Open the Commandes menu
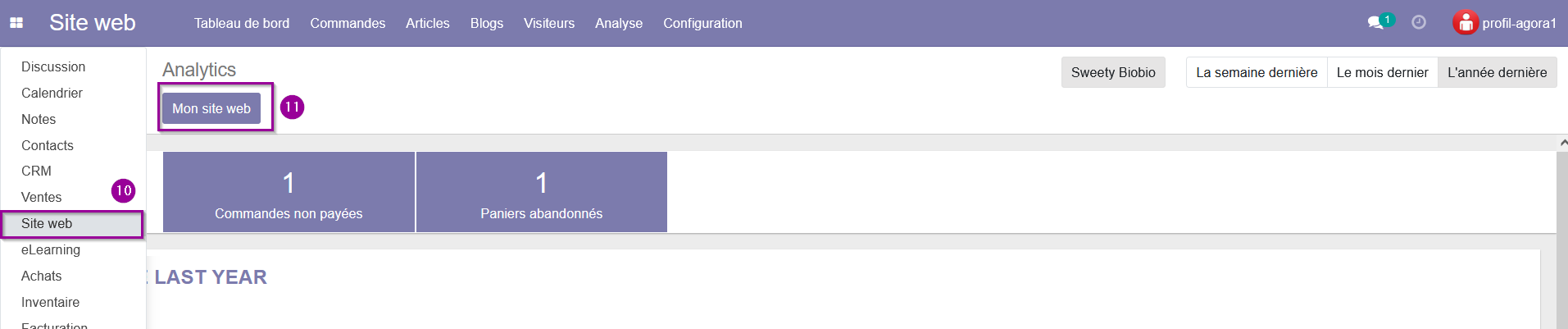This screenshot has width=1568, height=329. click(348, 23)
